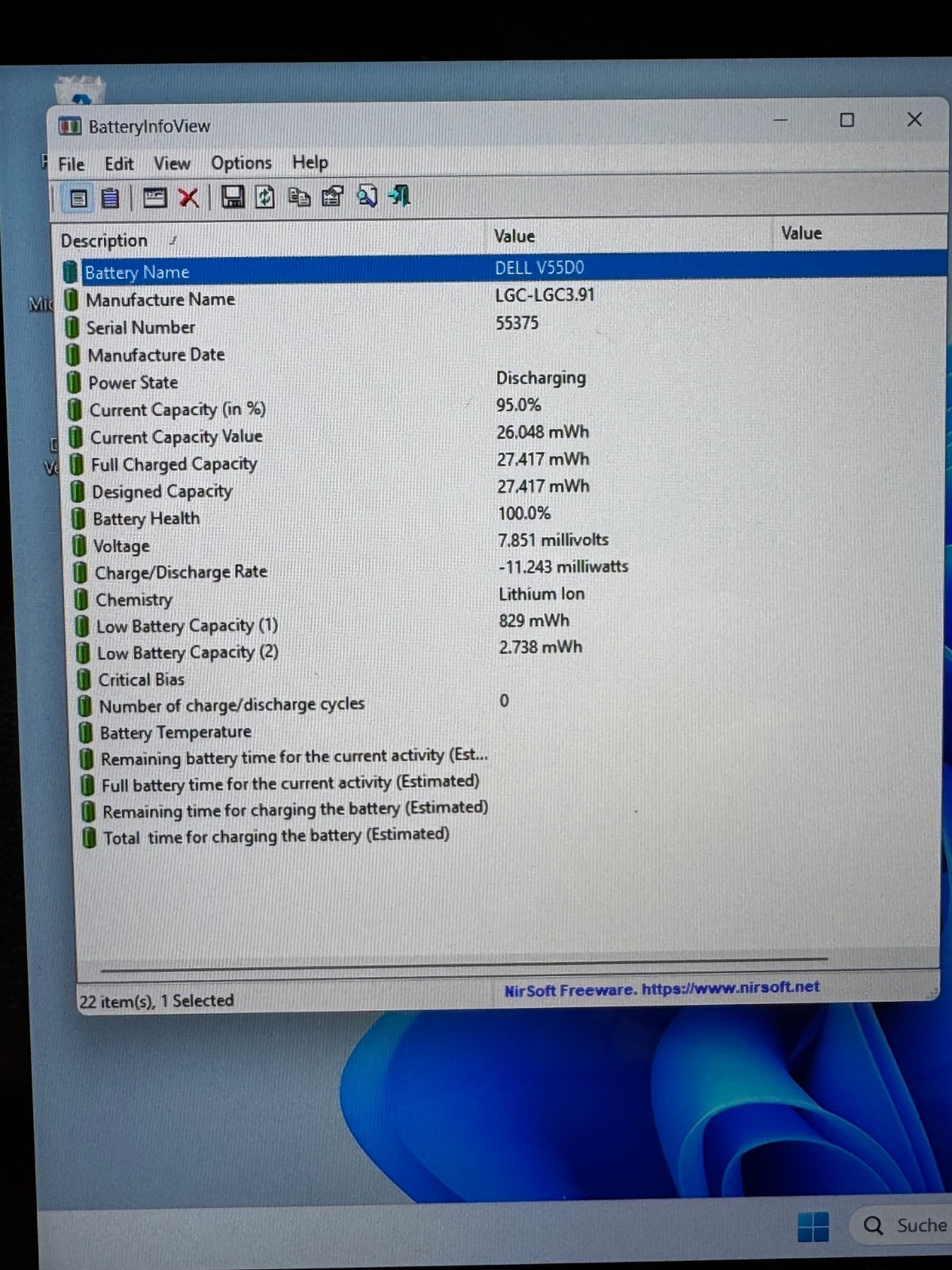
Task: Click the Add Log Line toolbar icon
Action: [x=154, y=198]
